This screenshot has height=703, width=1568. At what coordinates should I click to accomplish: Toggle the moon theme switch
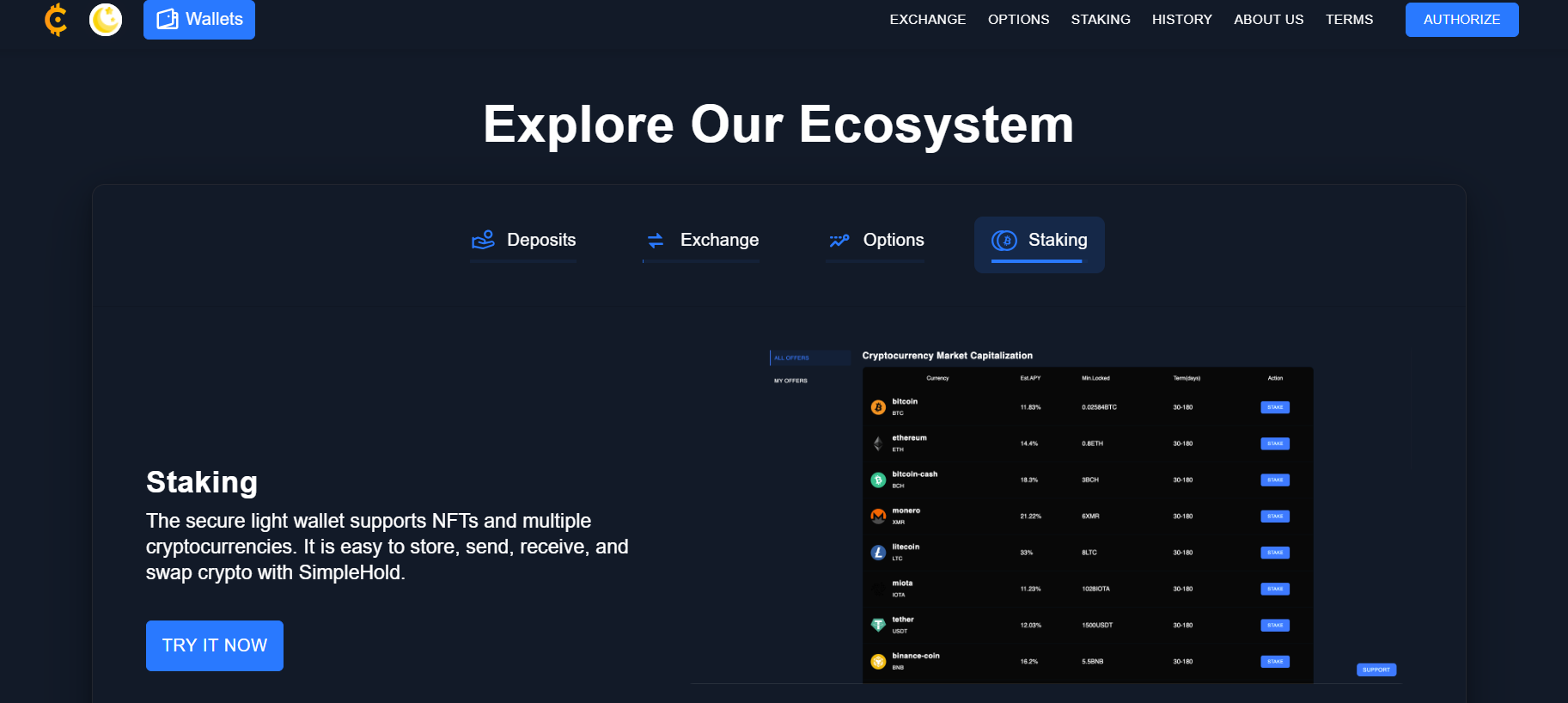coord(106,19)
